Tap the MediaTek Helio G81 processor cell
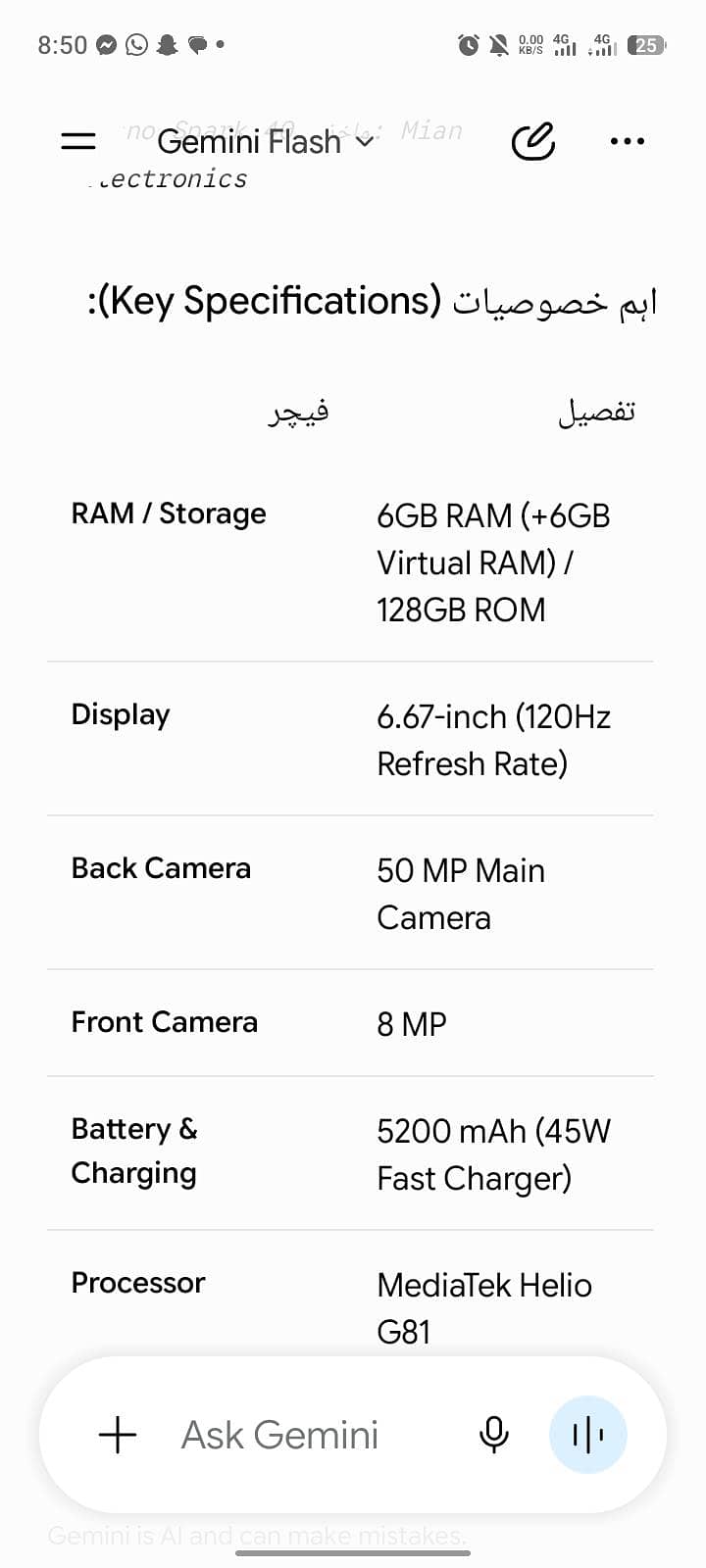 tap(484, 1307)
